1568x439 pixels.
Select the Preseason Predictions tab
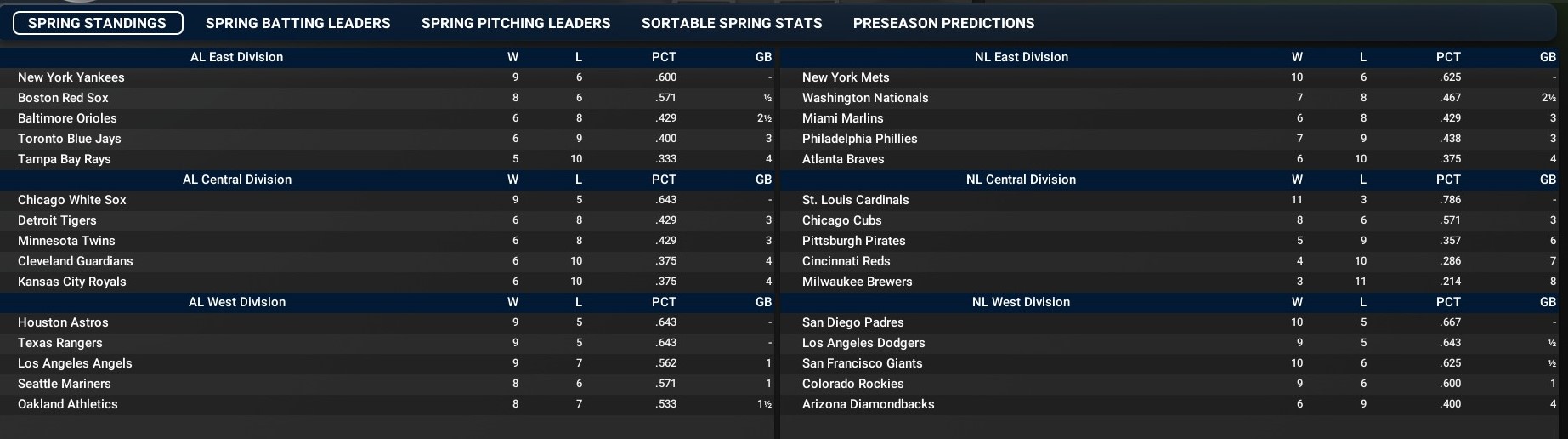(943, 23)
